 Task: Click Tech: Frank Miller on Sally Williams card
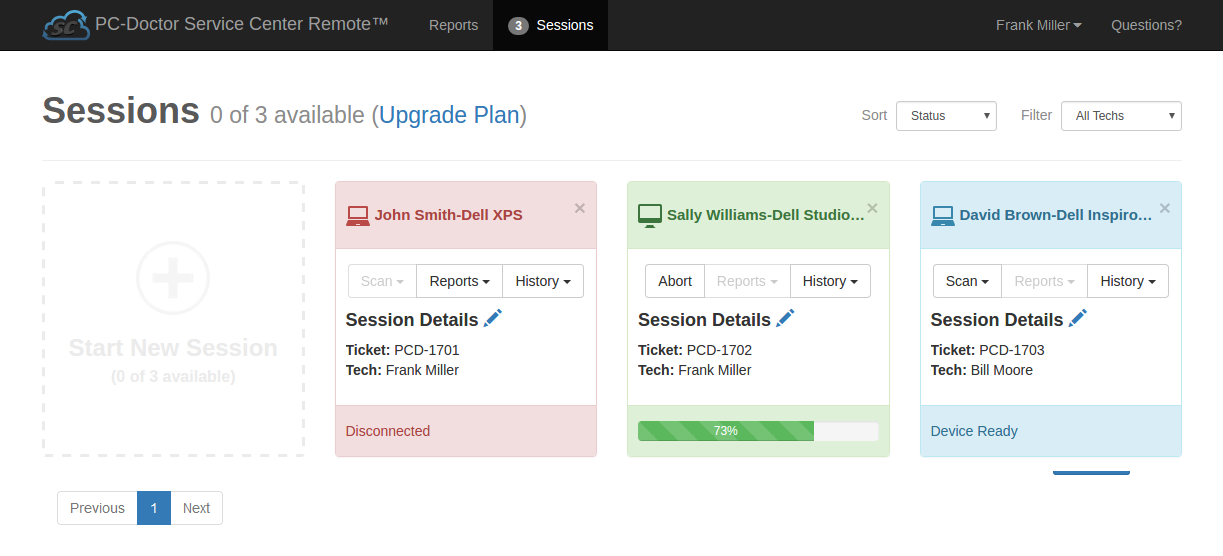(695, 370)
